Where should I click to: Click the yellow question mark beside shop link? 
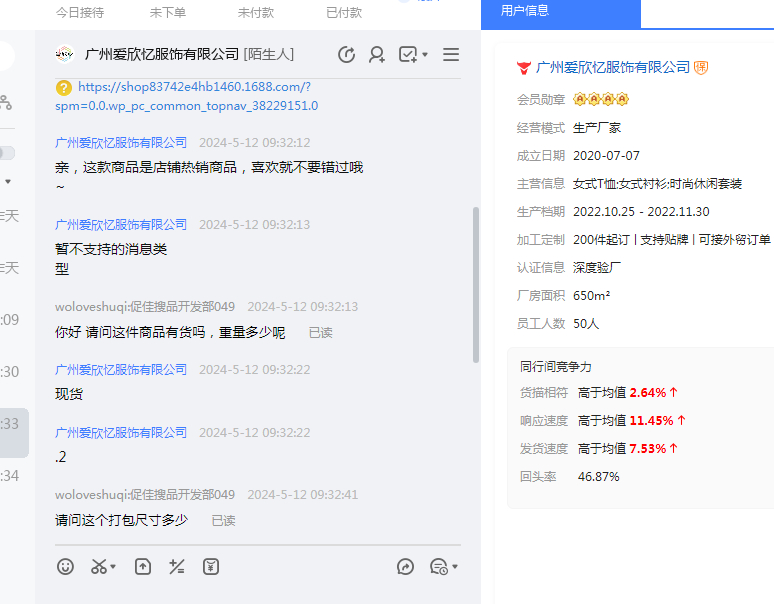(x=64, y=87)
